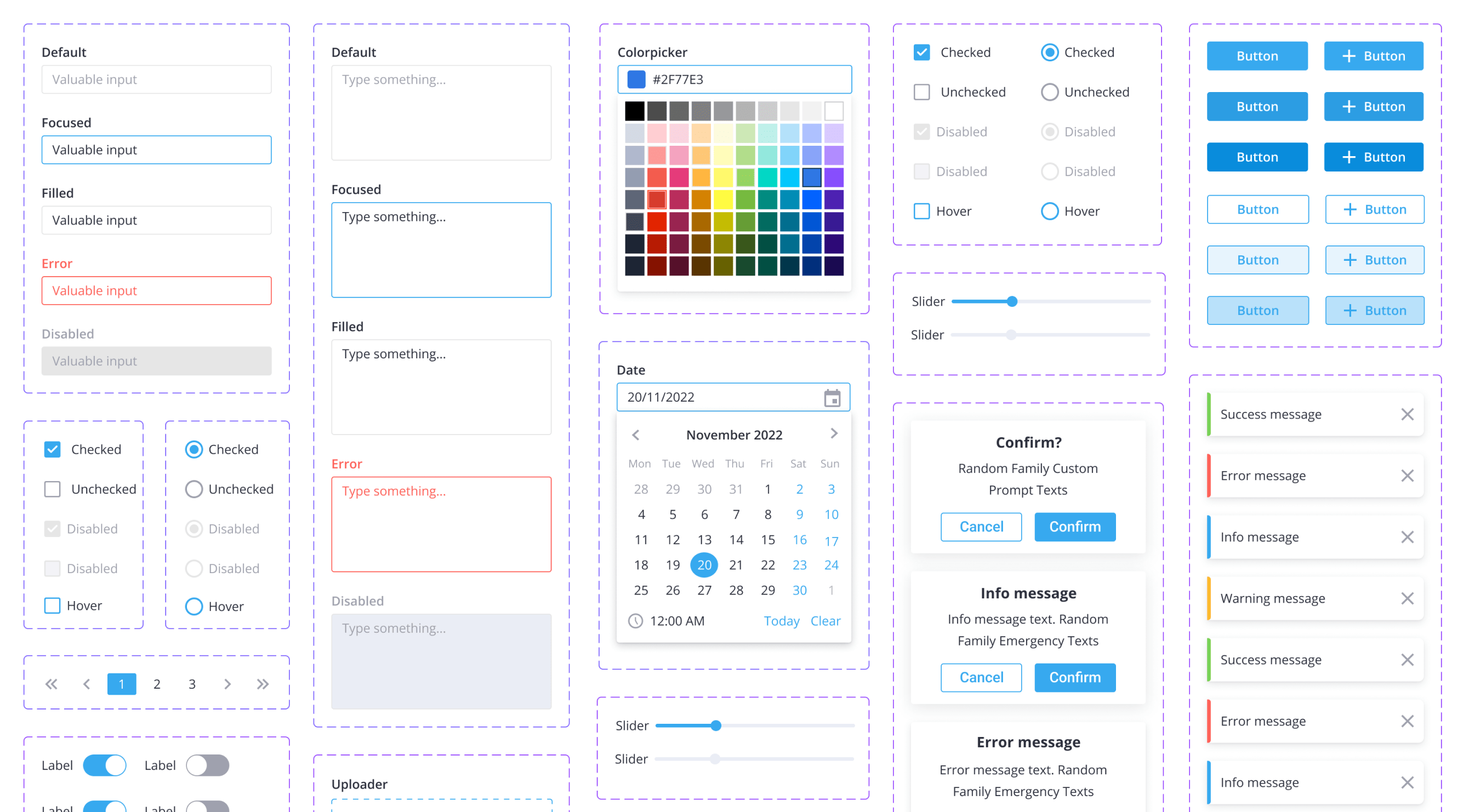Dismiss the second Error message toast
The height and width of the screenshot is (812, 1469).
[1407, 722]
